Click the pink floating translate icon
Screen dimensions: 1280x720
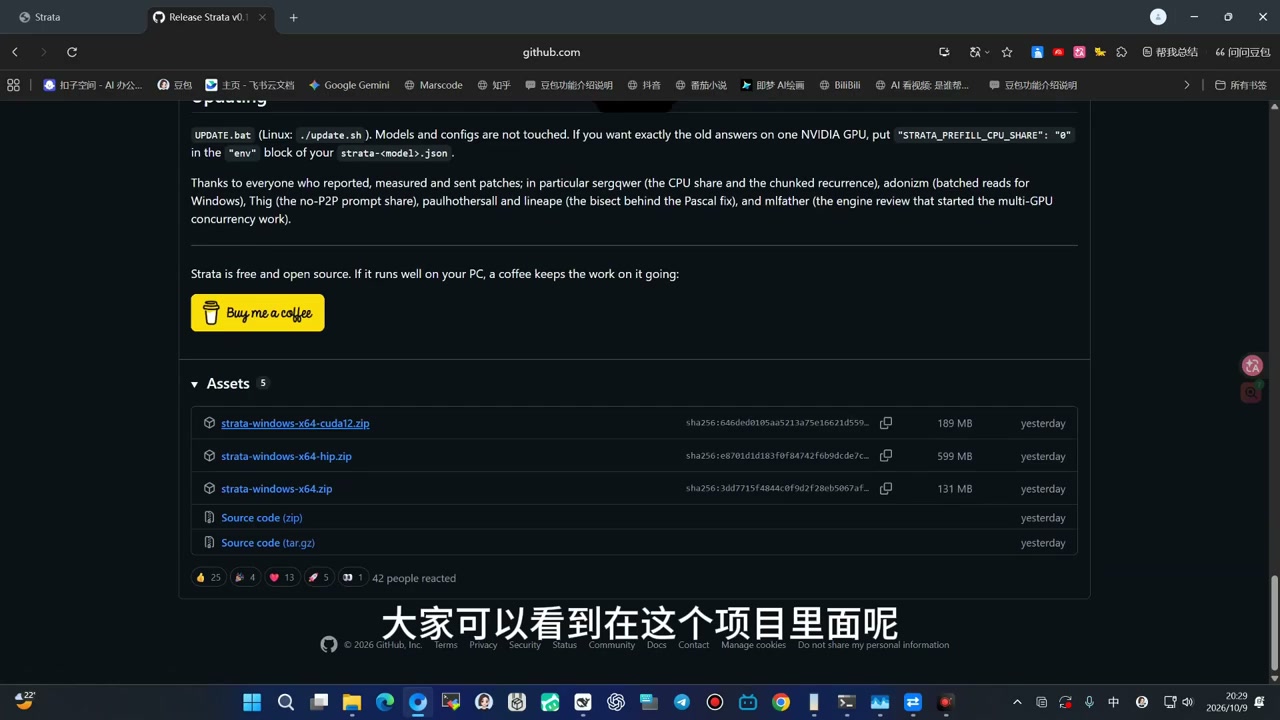(x=1252, y=366)
